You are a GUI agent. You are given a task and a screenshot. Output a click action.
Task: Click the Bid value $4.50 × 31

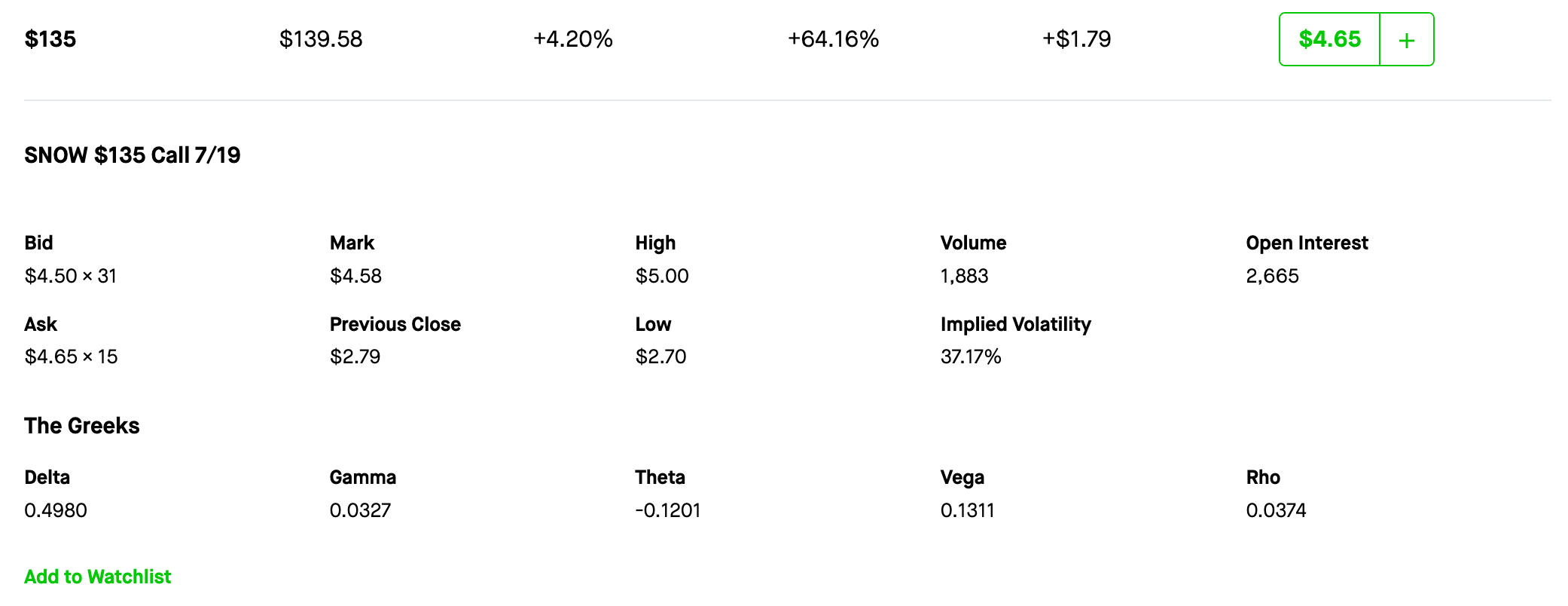coord(71,276)
